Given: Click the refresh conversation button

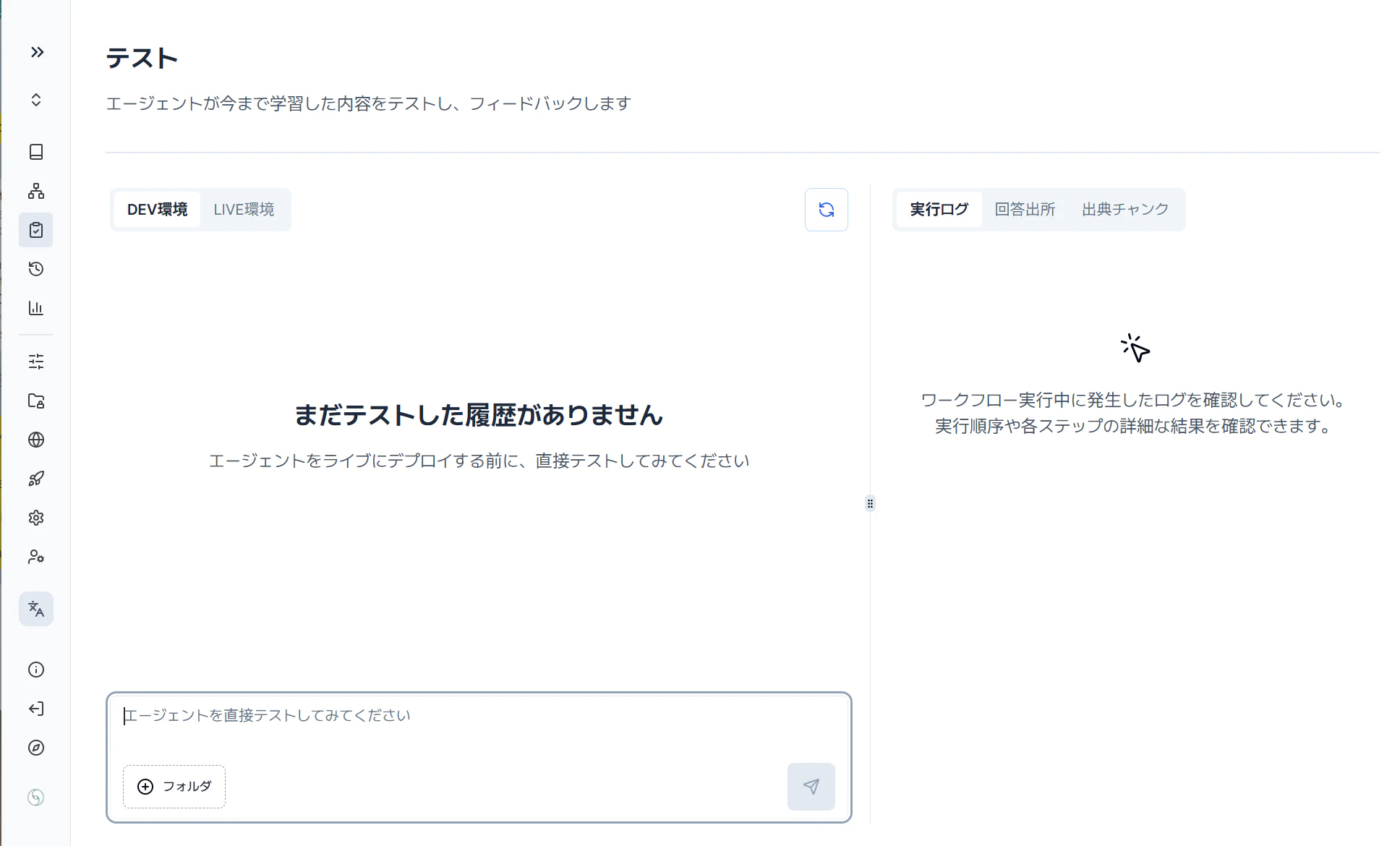Looking at the screenshot, I should [827, 210].
